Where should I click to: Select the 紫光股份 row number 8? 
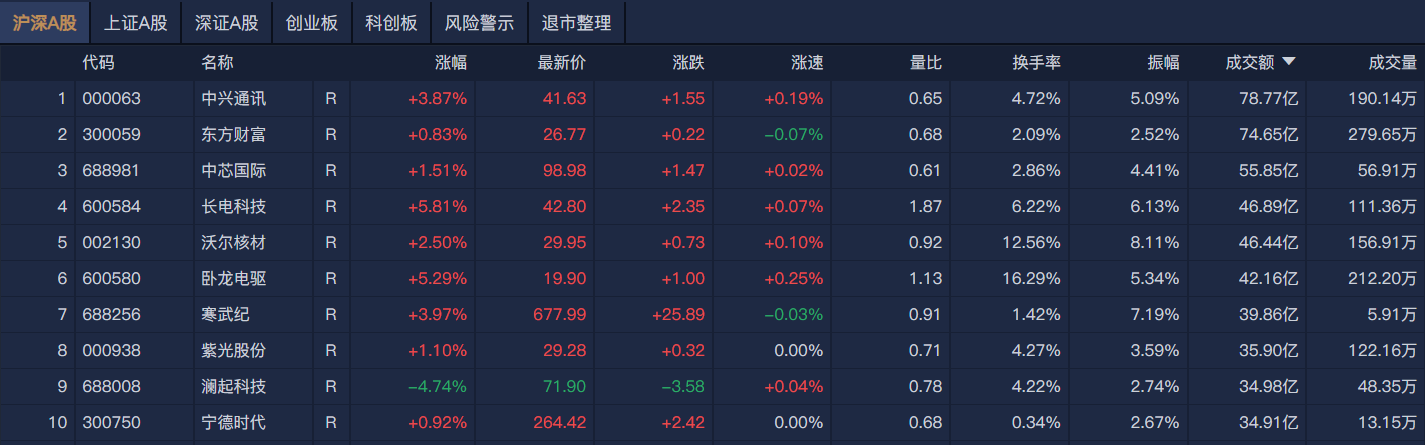[61, 351]
